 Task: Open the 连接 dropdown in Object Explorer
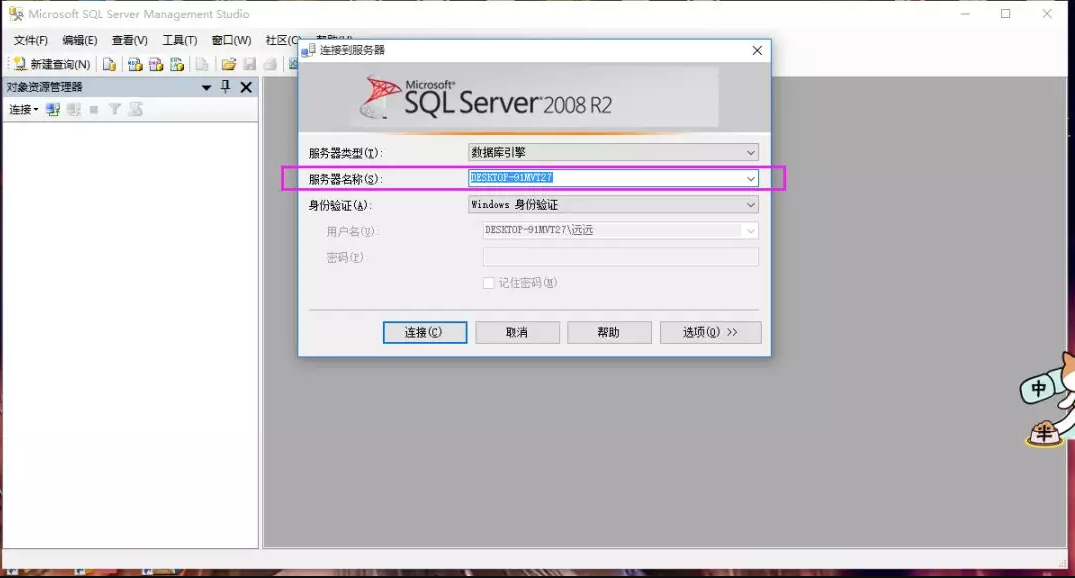tap(23, 110)
